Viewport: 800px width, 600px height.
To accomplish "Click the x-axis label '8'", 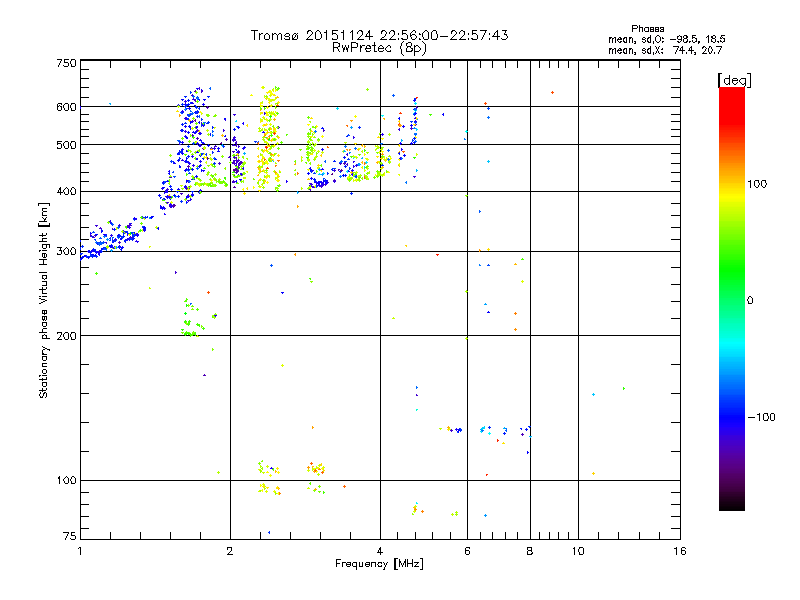I will [530, 551].
